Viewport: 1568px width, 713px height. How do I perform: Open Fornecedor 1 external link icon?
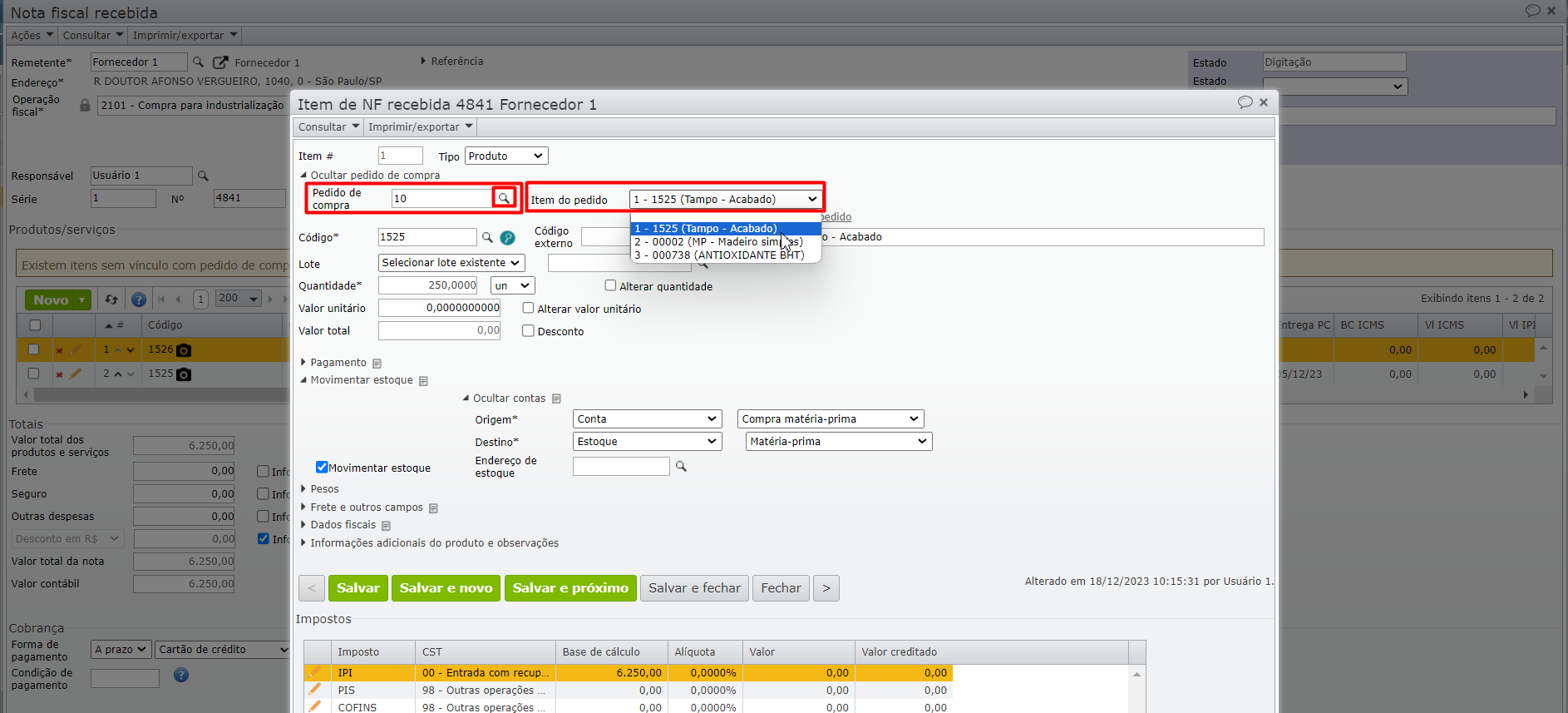[220, 62]
